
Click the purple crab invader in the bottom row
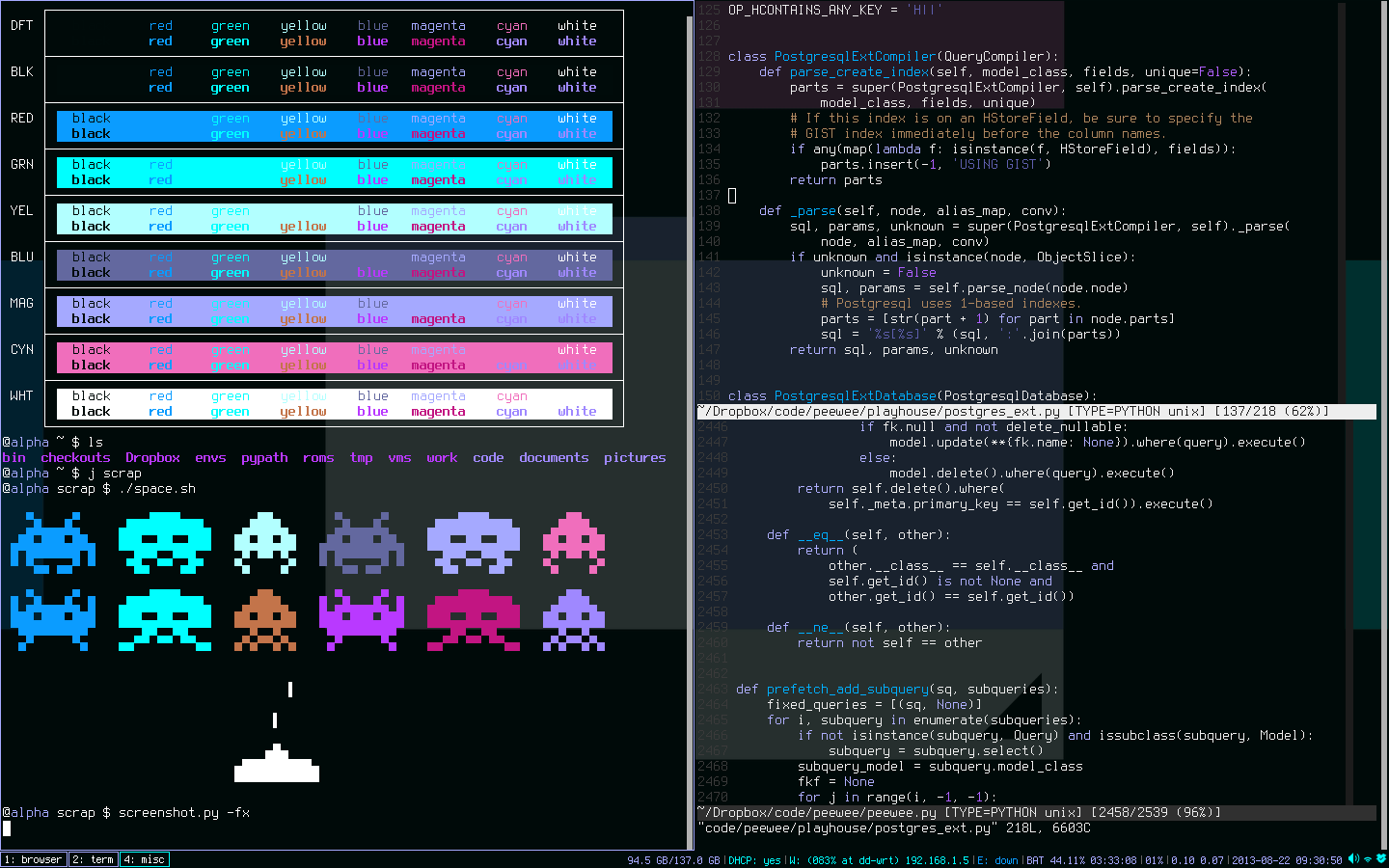pos(362,620)
